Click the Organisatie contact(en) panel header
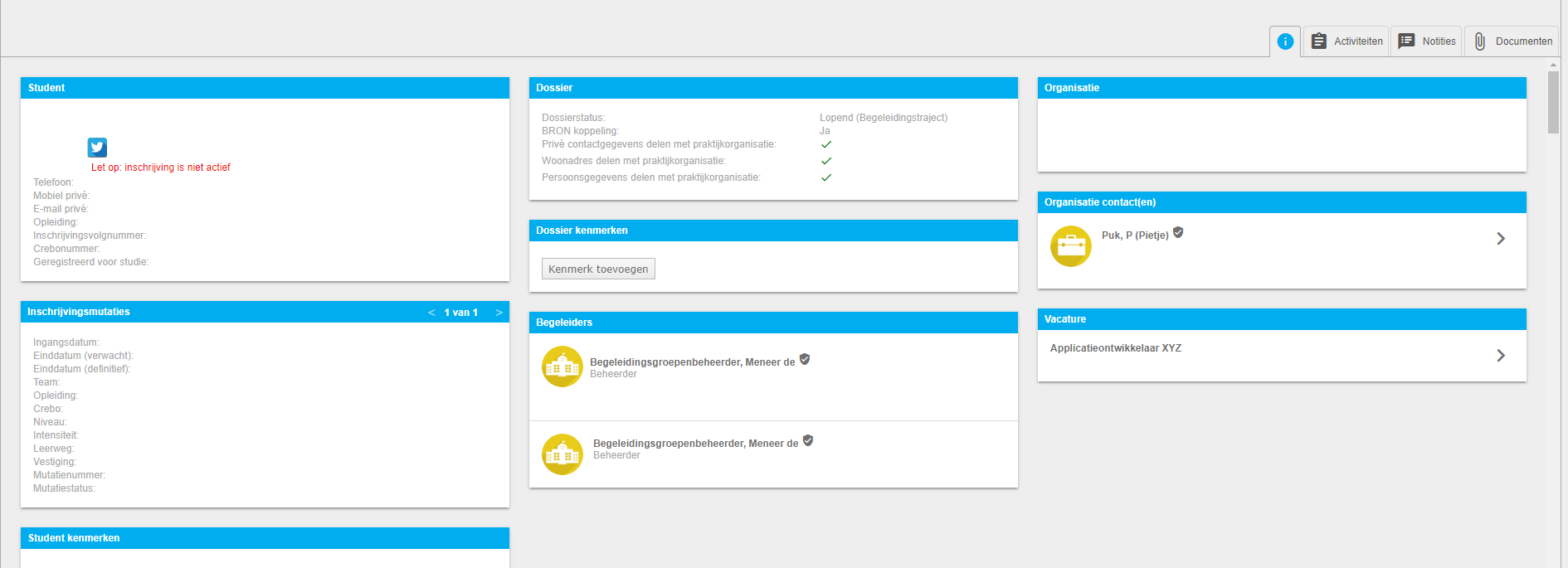 click(x=1282, y=202)
